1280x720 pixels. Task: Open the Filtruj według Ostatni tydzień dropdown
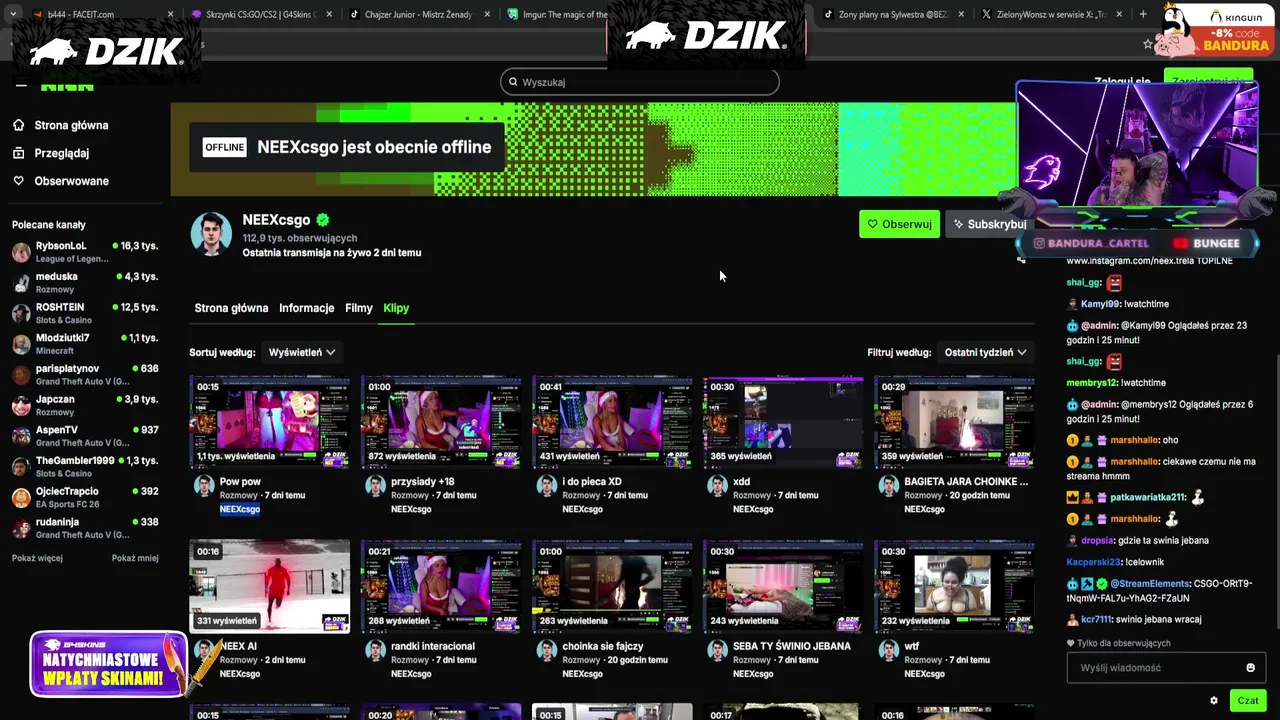pos(985,352)
